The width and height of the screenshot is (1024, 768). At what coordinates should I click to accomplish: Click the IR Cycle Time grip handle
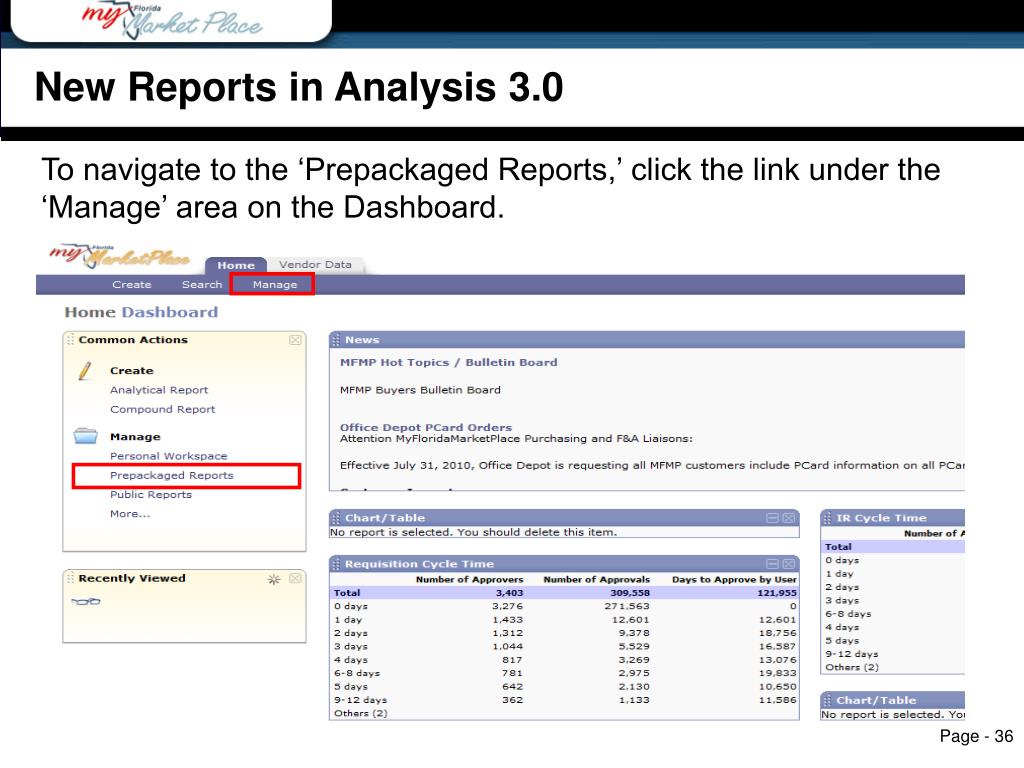pos(827,518)
